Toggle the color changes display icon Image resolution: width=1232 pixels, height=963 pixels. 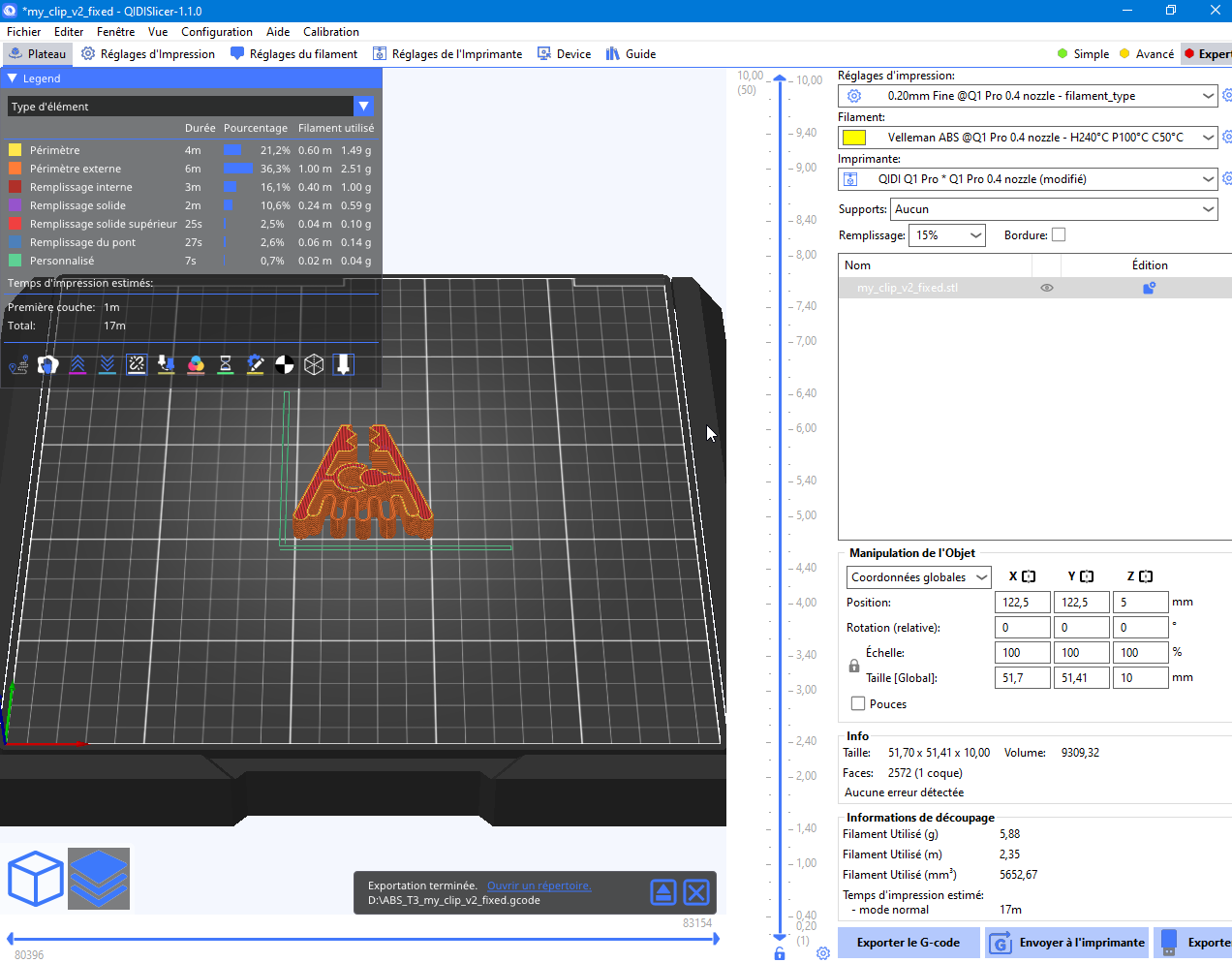(196, 364)
